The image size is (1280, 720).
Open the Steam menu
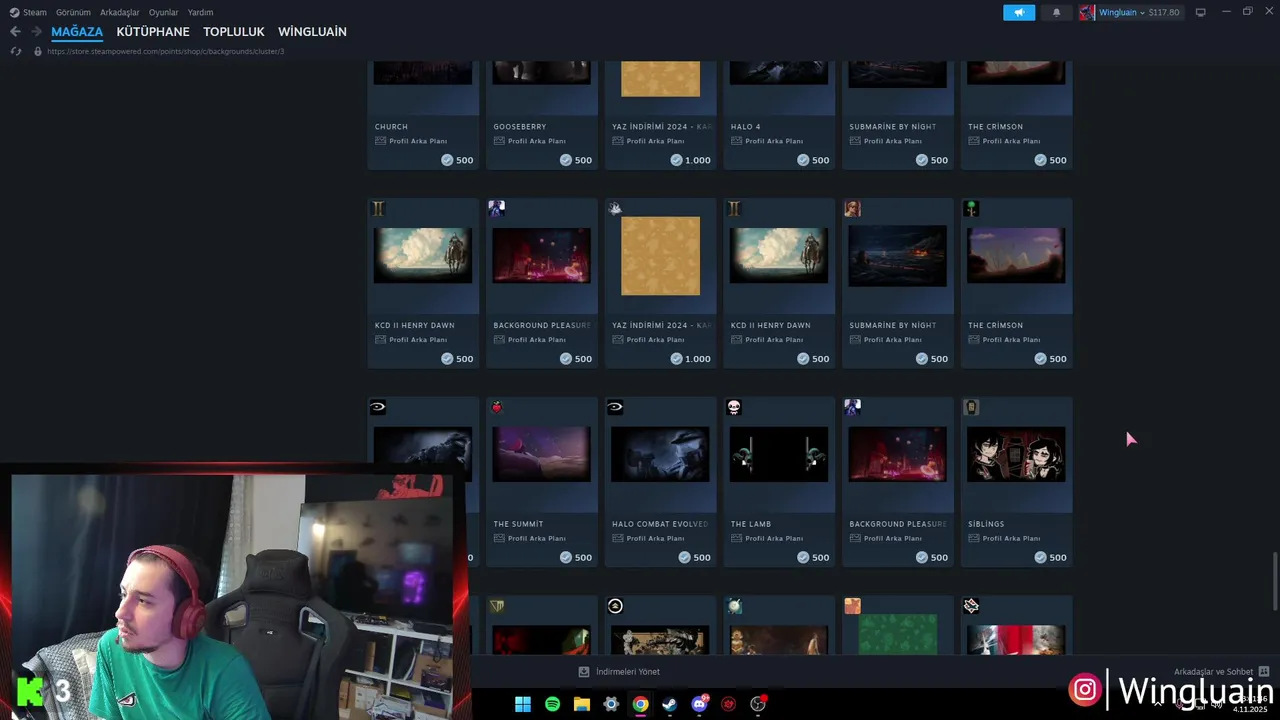(35, 12)
